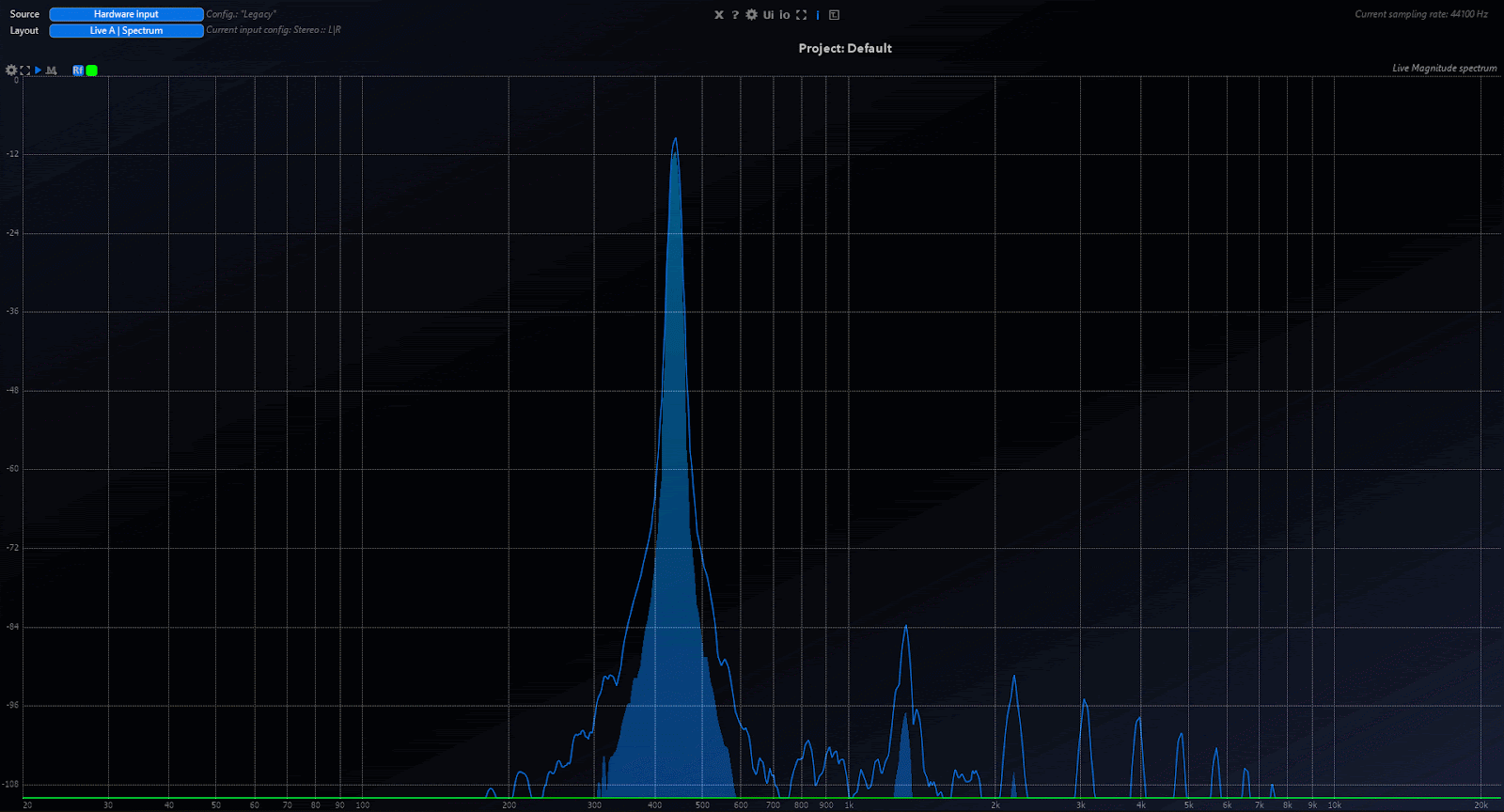The width and height of the screenshot is (1504, 812).
Task: Click the Live Magnitude spectrum label
Action: click(1444, 69)
